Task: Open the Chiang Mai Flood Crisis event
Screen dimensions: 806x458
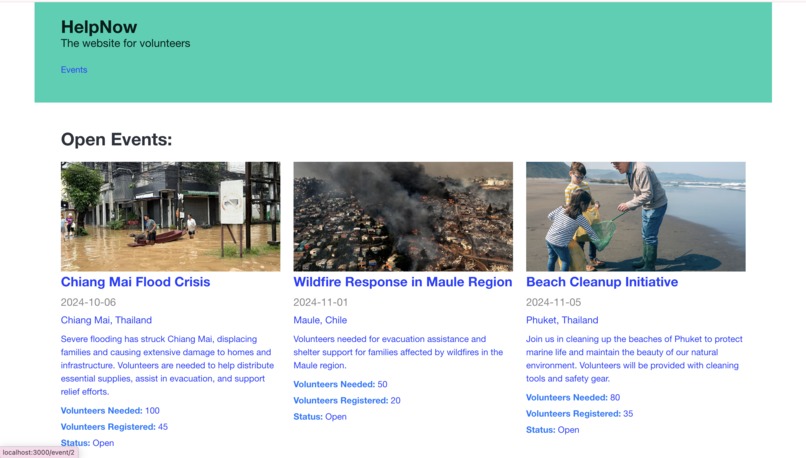Action: [x=135, y=282]
